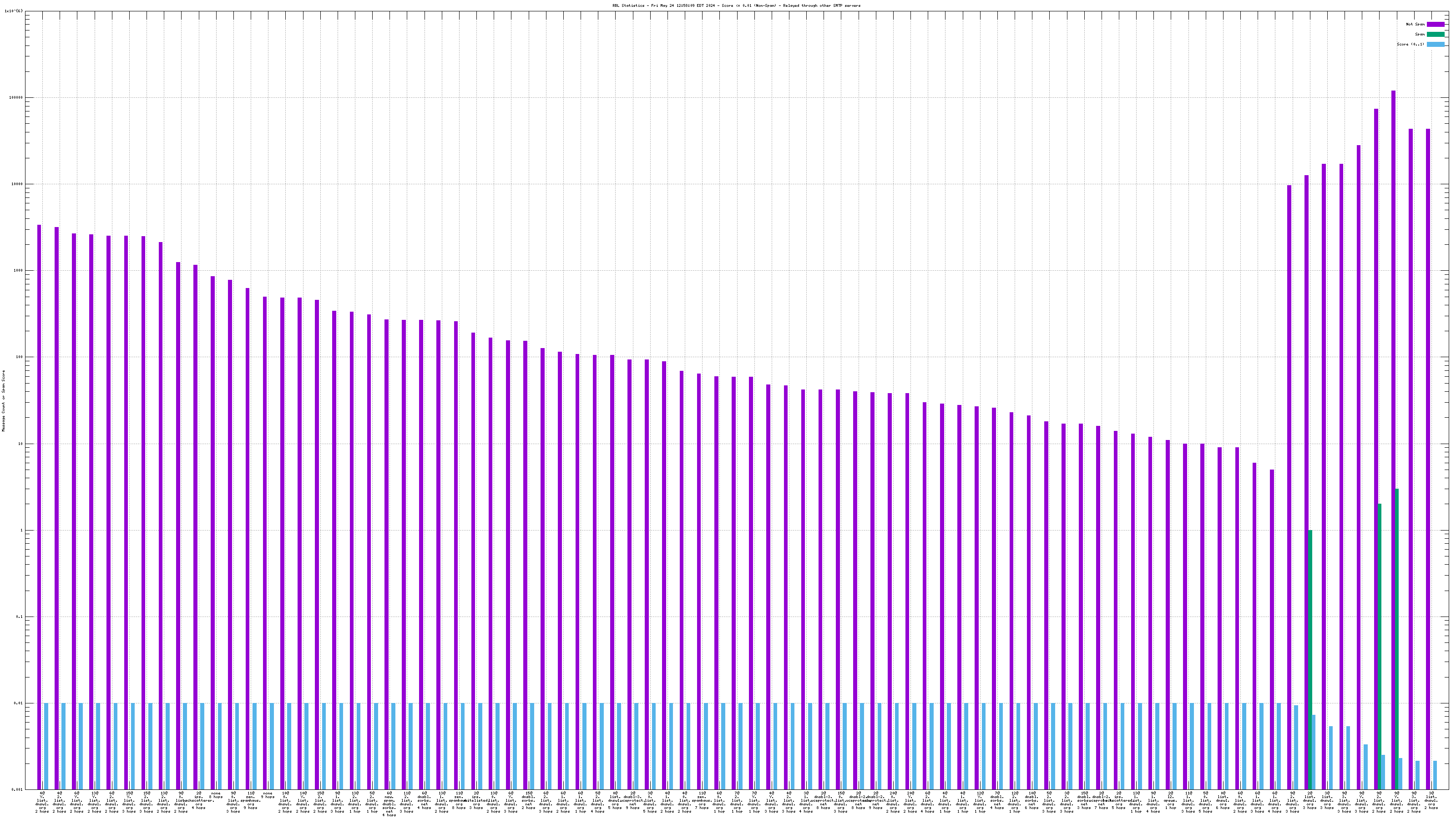Click the '100000' y-axis tick label

point(16,98)
